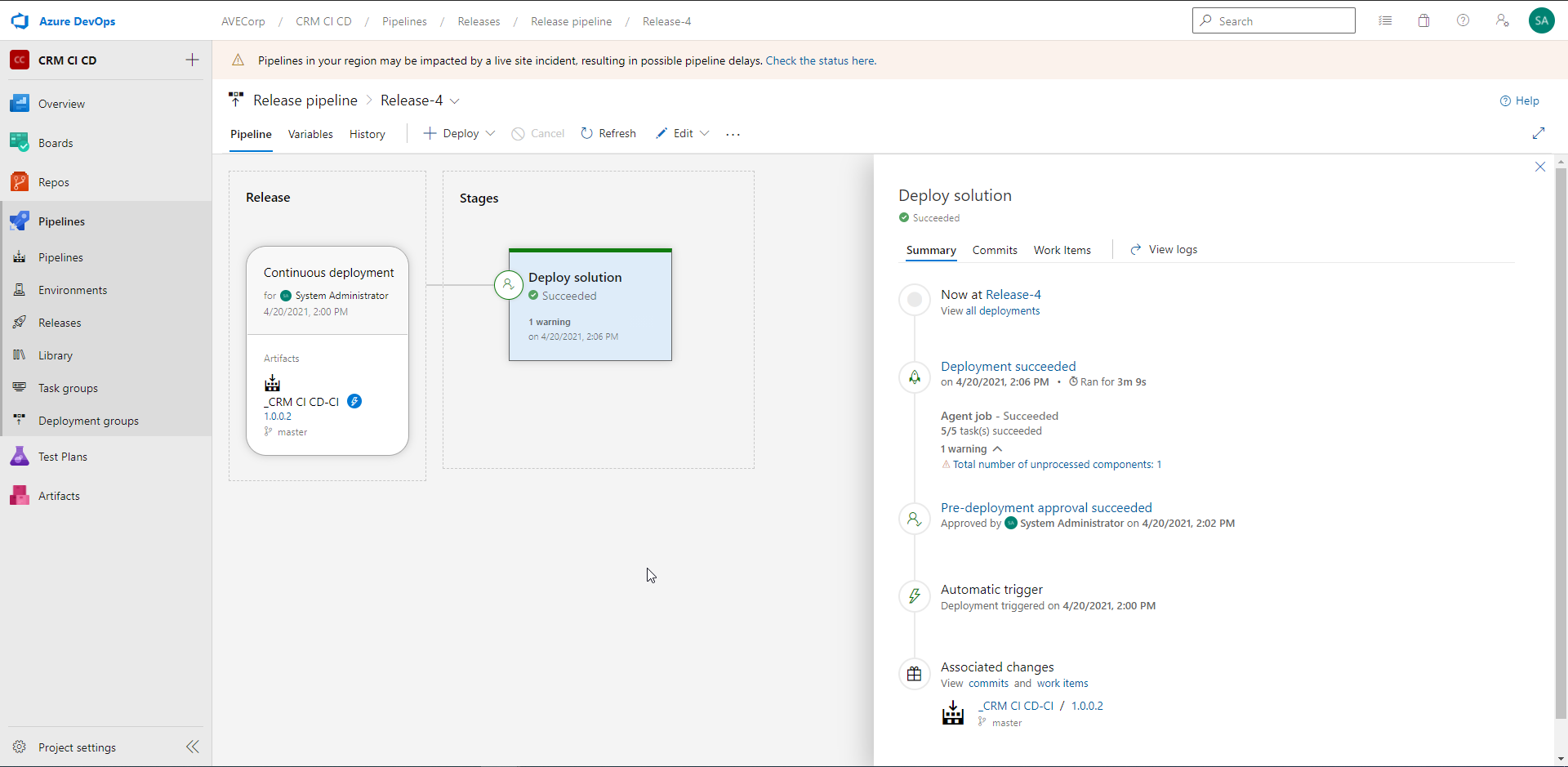Click View all deployments
The width and height of the screenshot is (1568, 767).
[x=990, y=310]
